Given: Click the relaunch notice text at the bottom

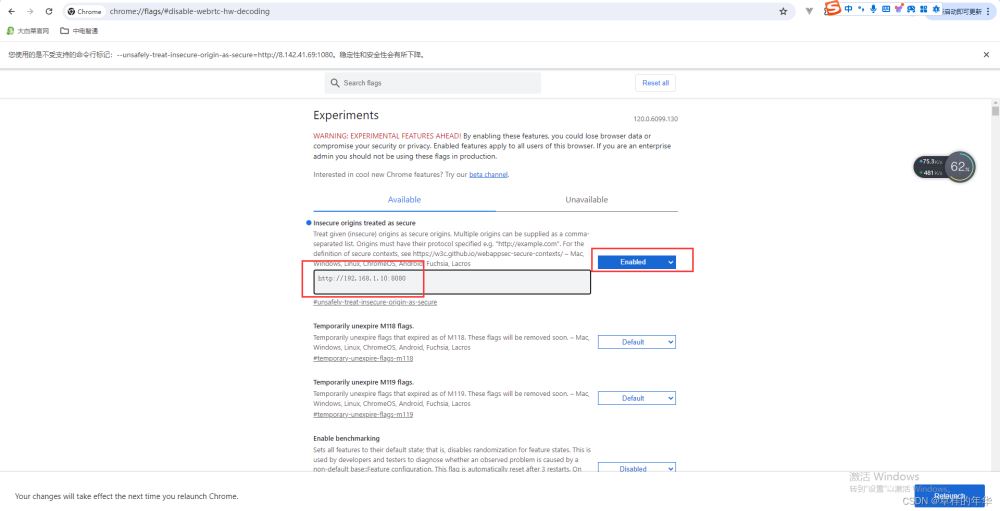Looking at the screenshot, I should (x=126, y=496).
